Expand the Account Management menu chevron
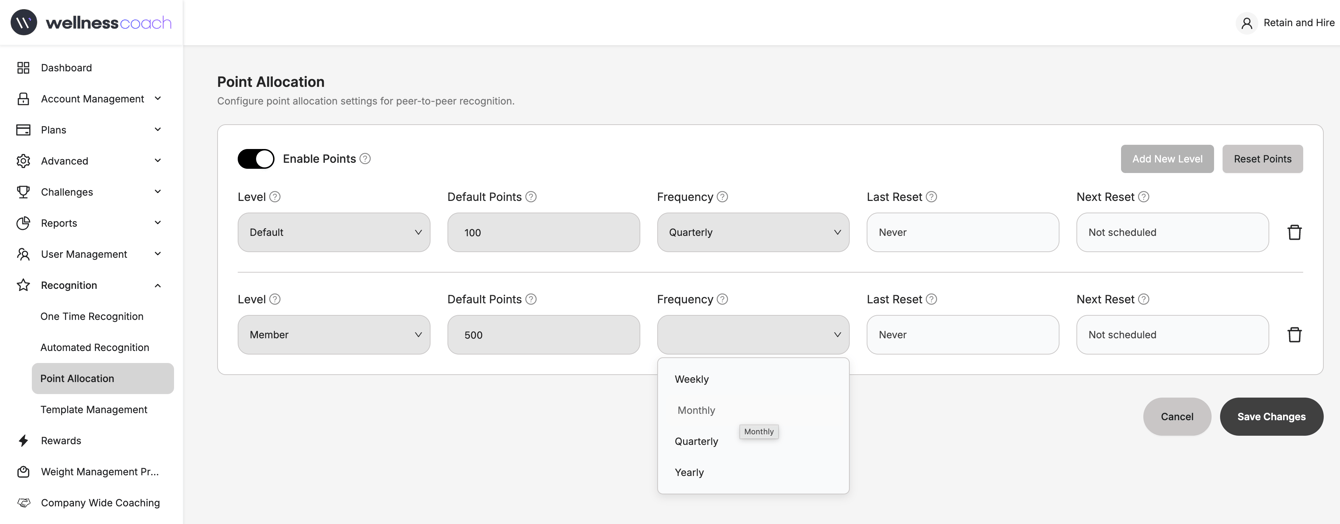Viewport: 1340px width, 524px height. pos(158,99)
